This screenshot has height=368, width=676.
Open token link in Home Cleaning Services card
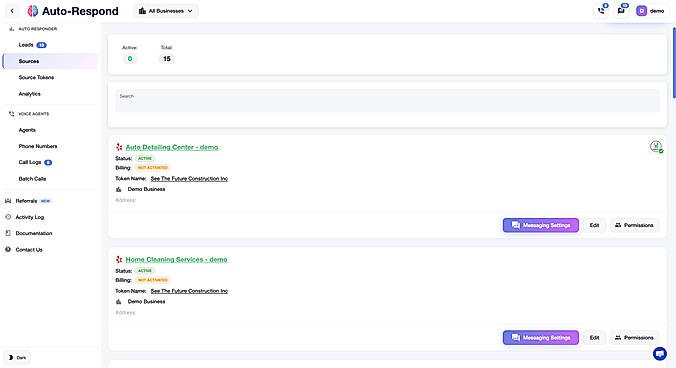189,291
